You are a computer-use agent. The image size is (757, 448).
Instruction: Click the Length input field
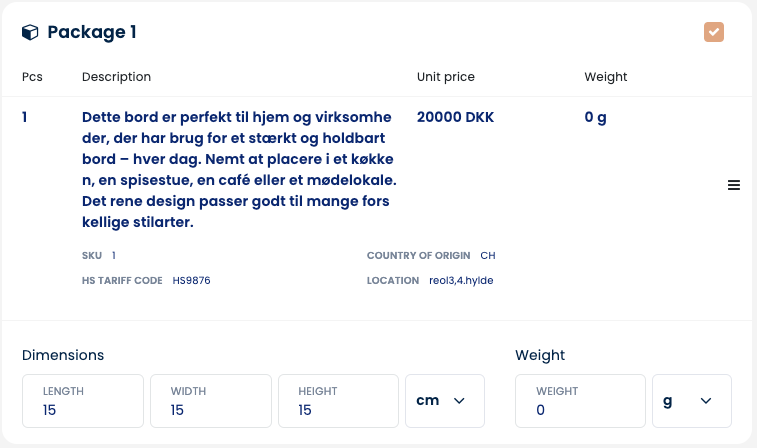[x=84, y=402]
